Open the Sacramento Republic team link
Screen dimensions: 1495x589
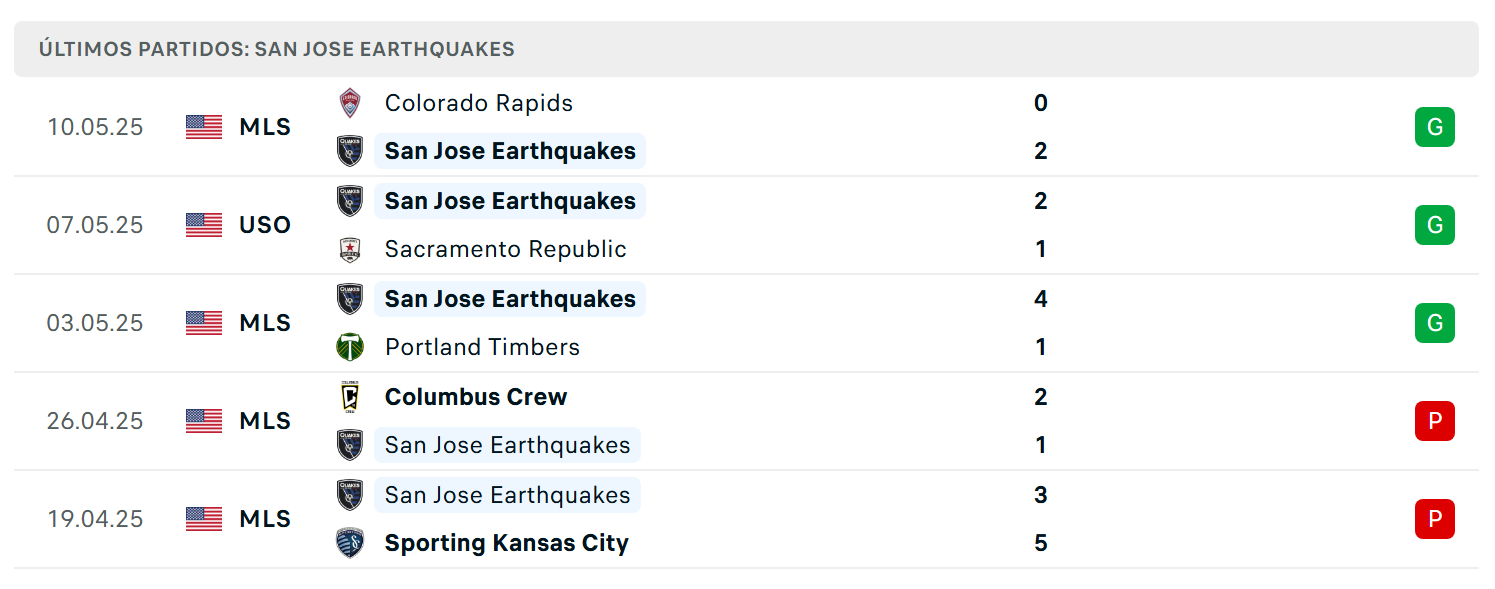(x=506, y=249)
